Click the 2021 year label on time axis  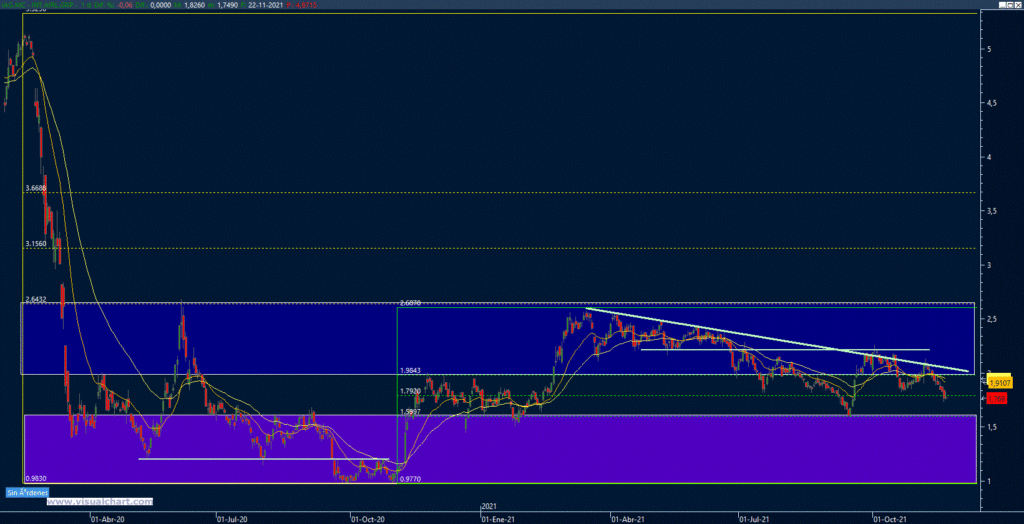489,506
